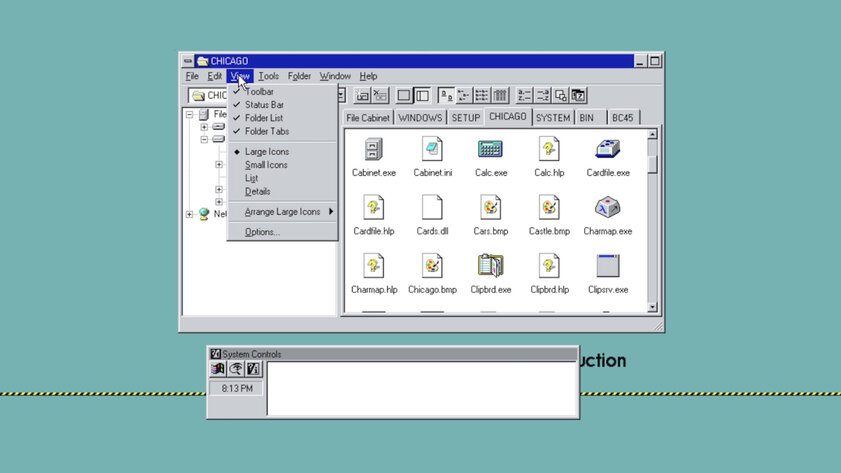
Task: Click the large icons view toolbar button
Action: tap(446, 95)
